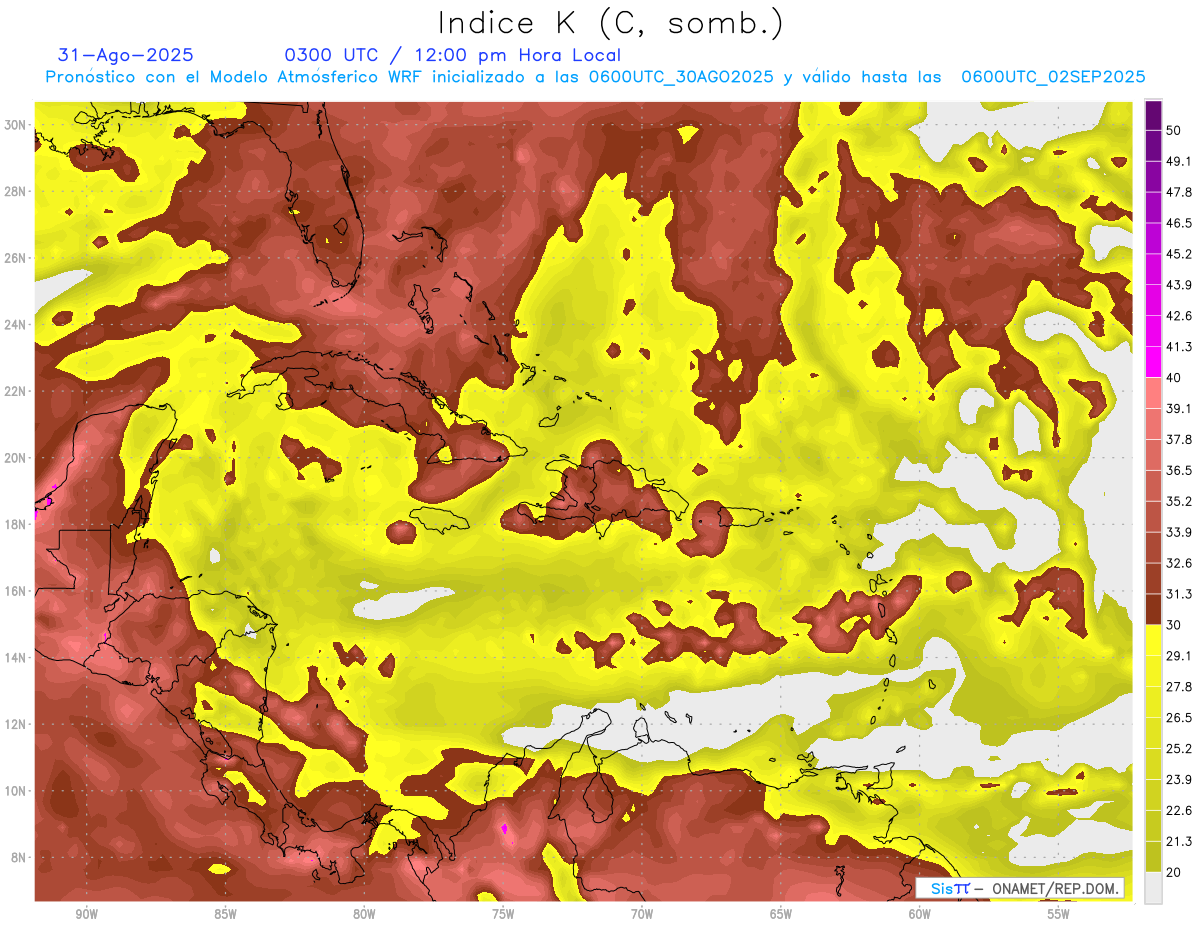Viewport: 1200px width, 927px height.
Task: Click "0300 UTC / 12:00 pm Hora Local" time
Action: pos(453,55)
